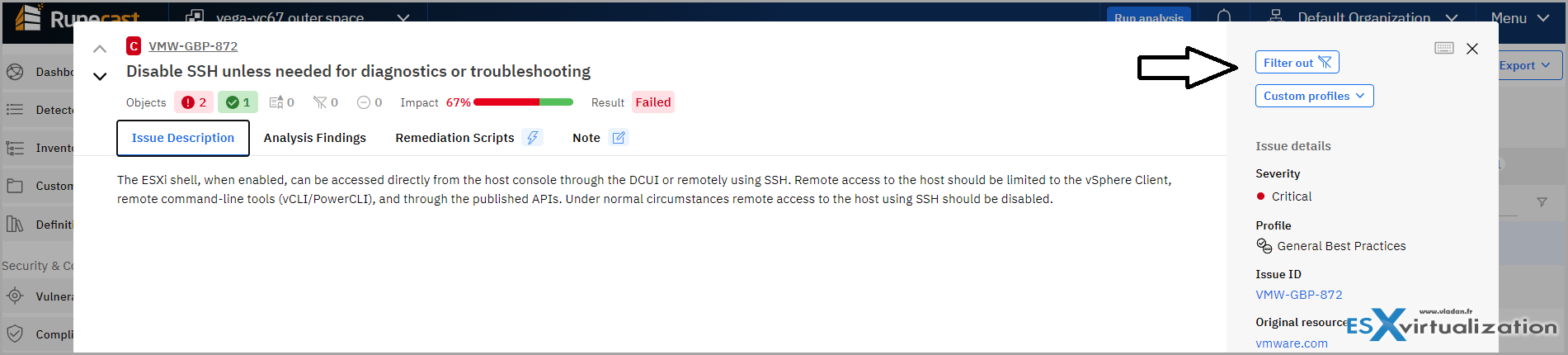Expand the Custom profiles dropdown
Screen dimensions: 1568x355
[x=1314, y=96]
